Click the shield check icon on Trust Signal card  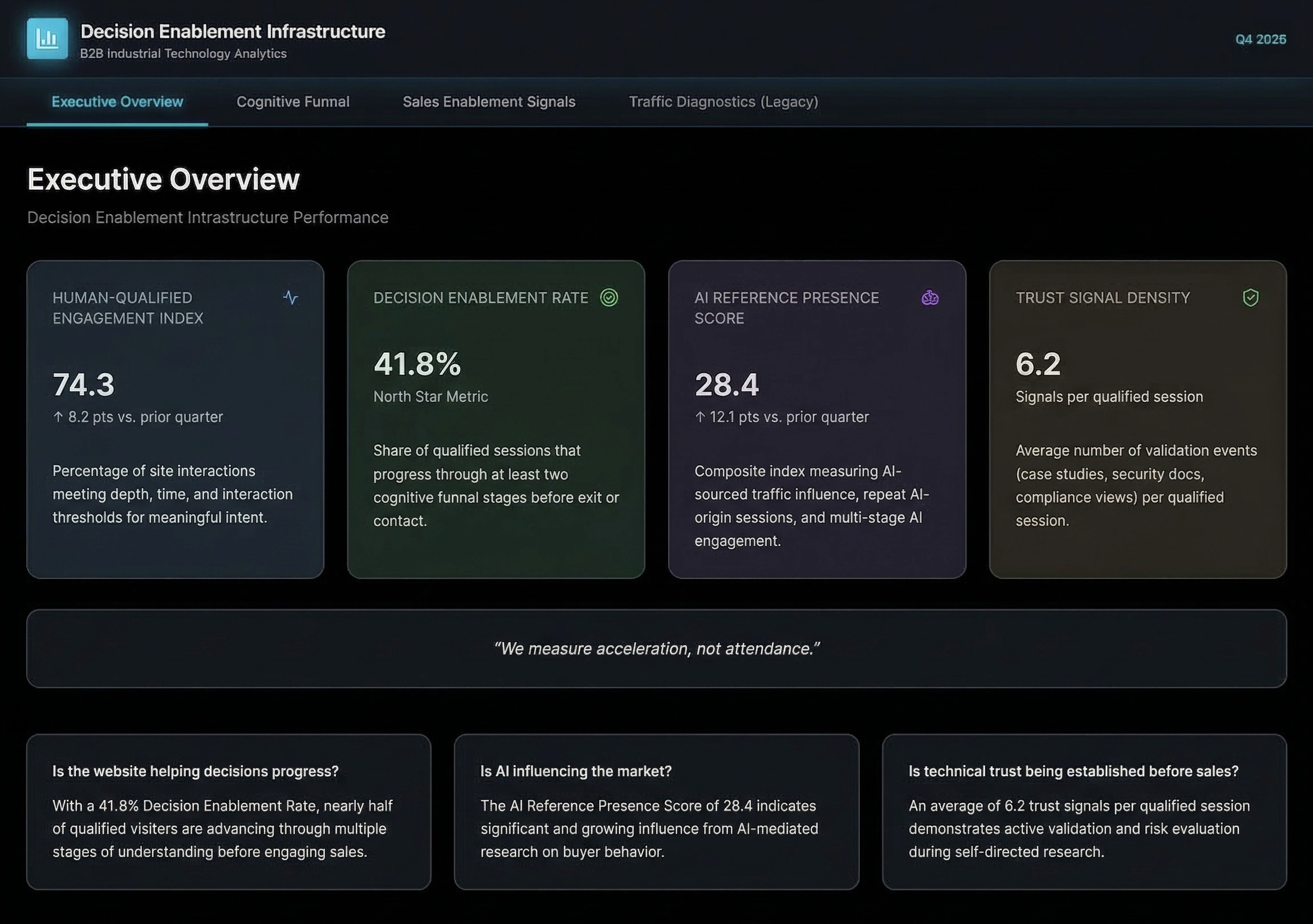coord(1251,298)
